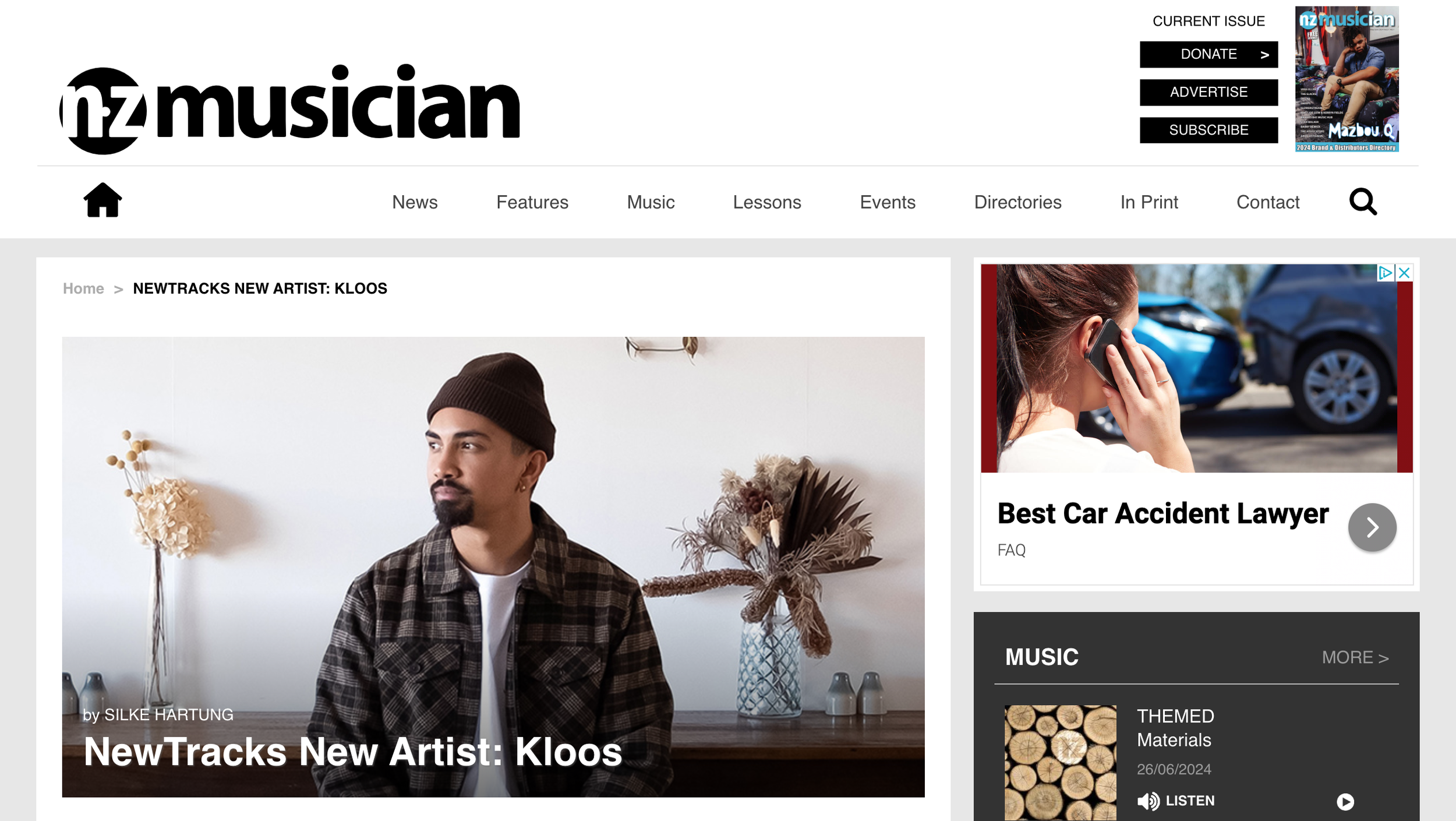
Task: Click the Subscribe button
Action: point(1208,130)
